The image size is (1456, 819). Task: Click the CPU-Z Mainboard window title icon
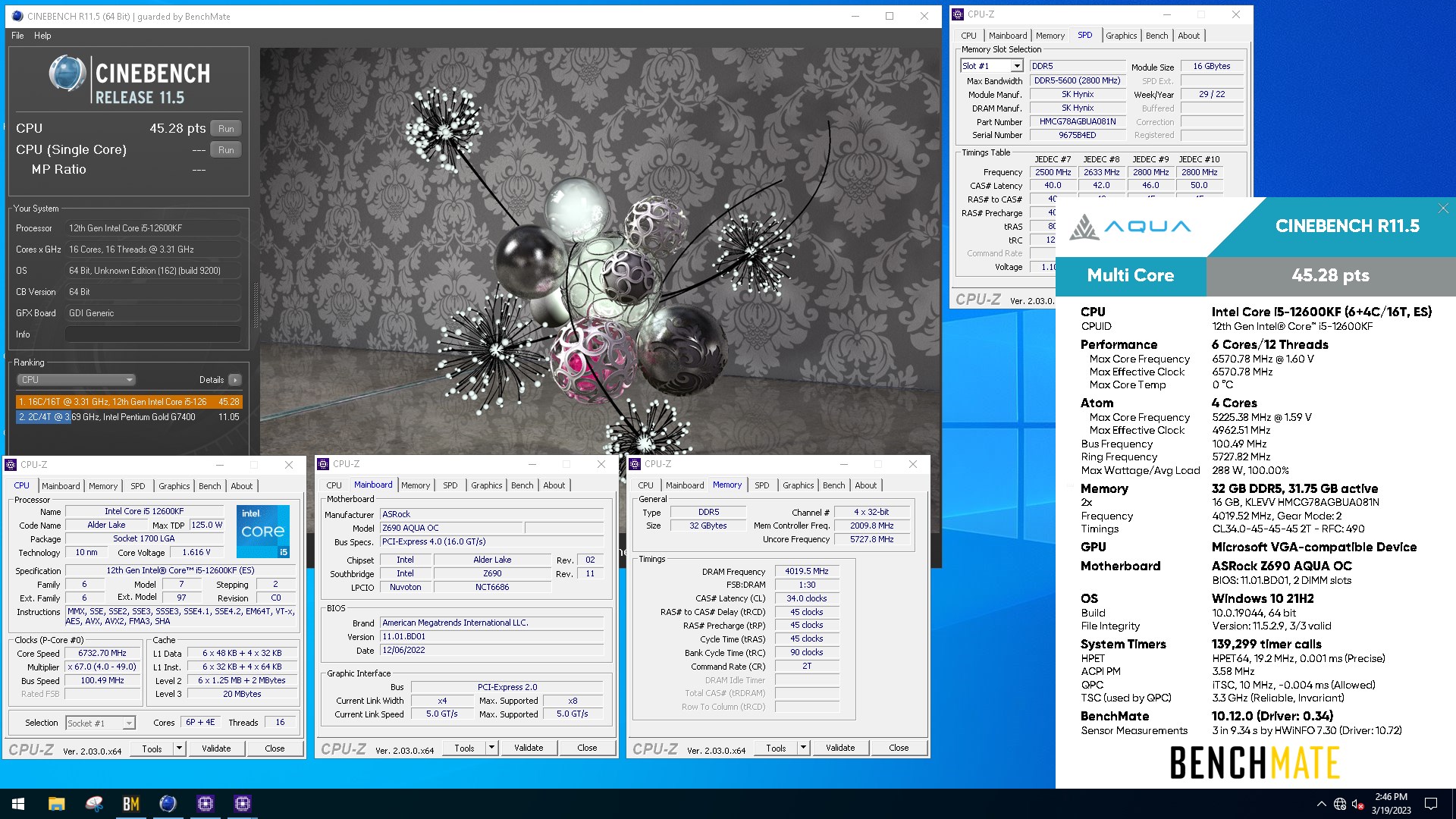coord(324,464)
